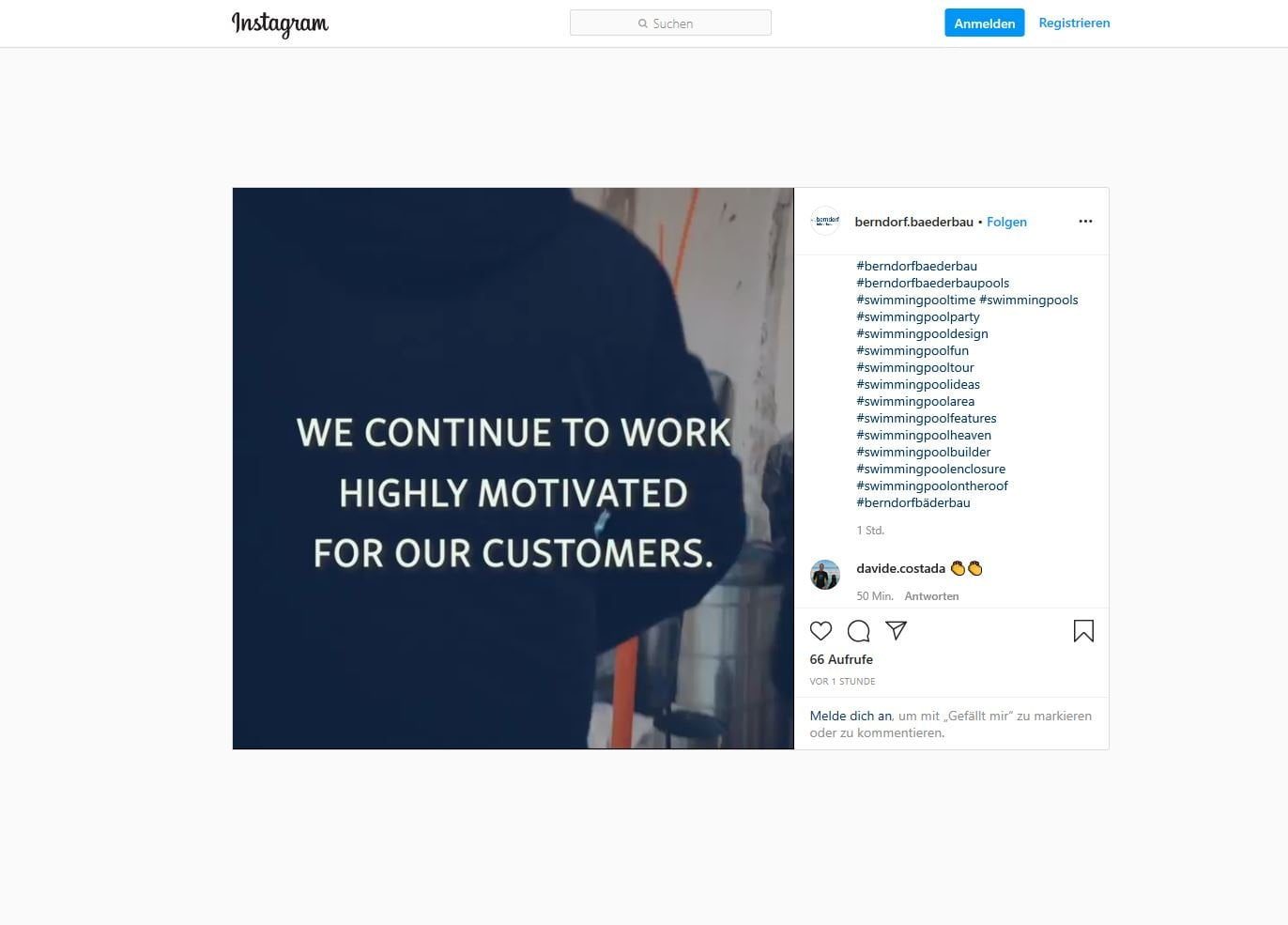1288x925 pixels.
Task: Save the post with the bookmark icon
Action: tap(1083, 631)
